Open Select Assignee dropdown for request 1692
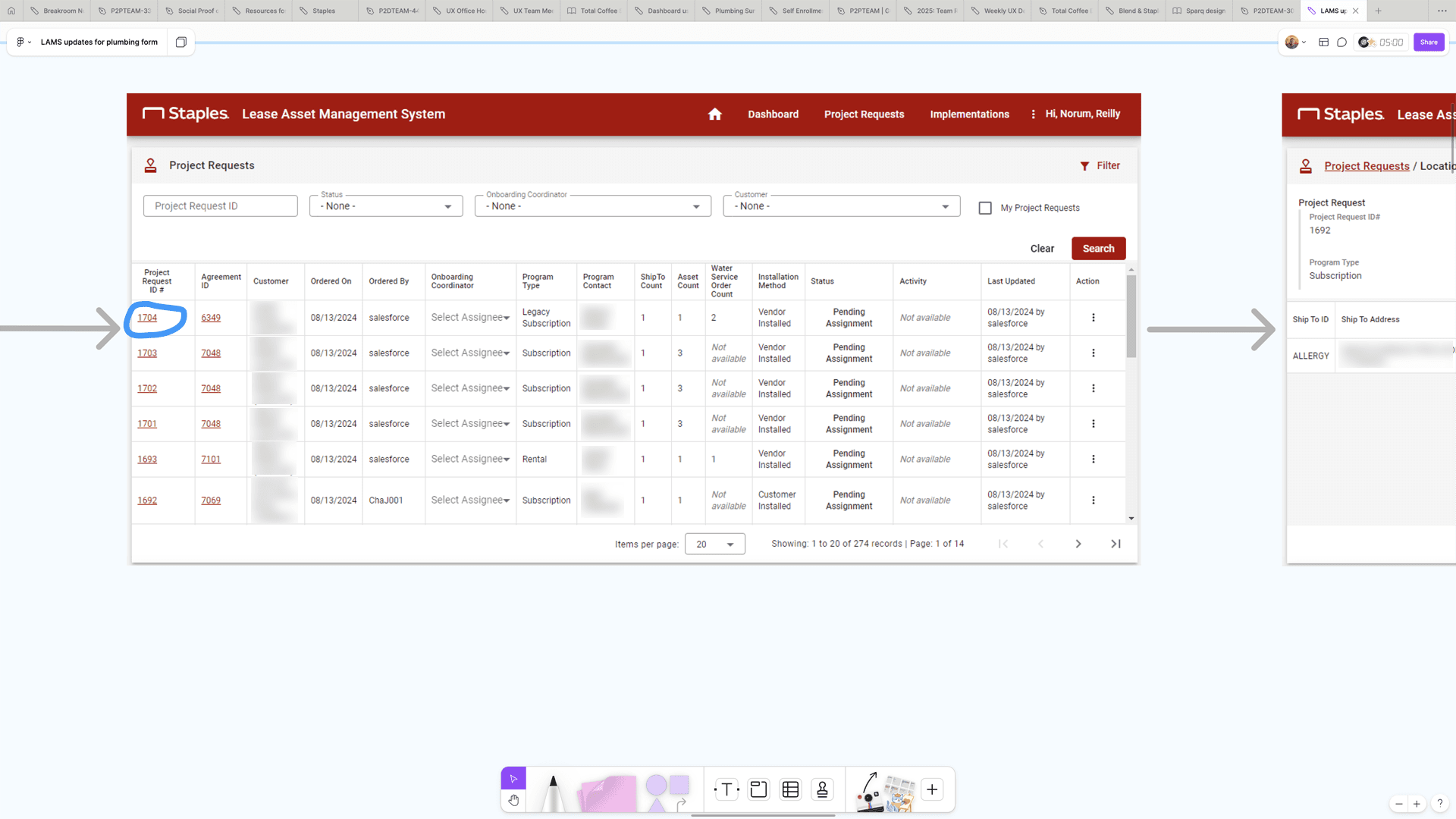Image resolution: width=1456 pixels, height=819 pixels. coord(470,500)
